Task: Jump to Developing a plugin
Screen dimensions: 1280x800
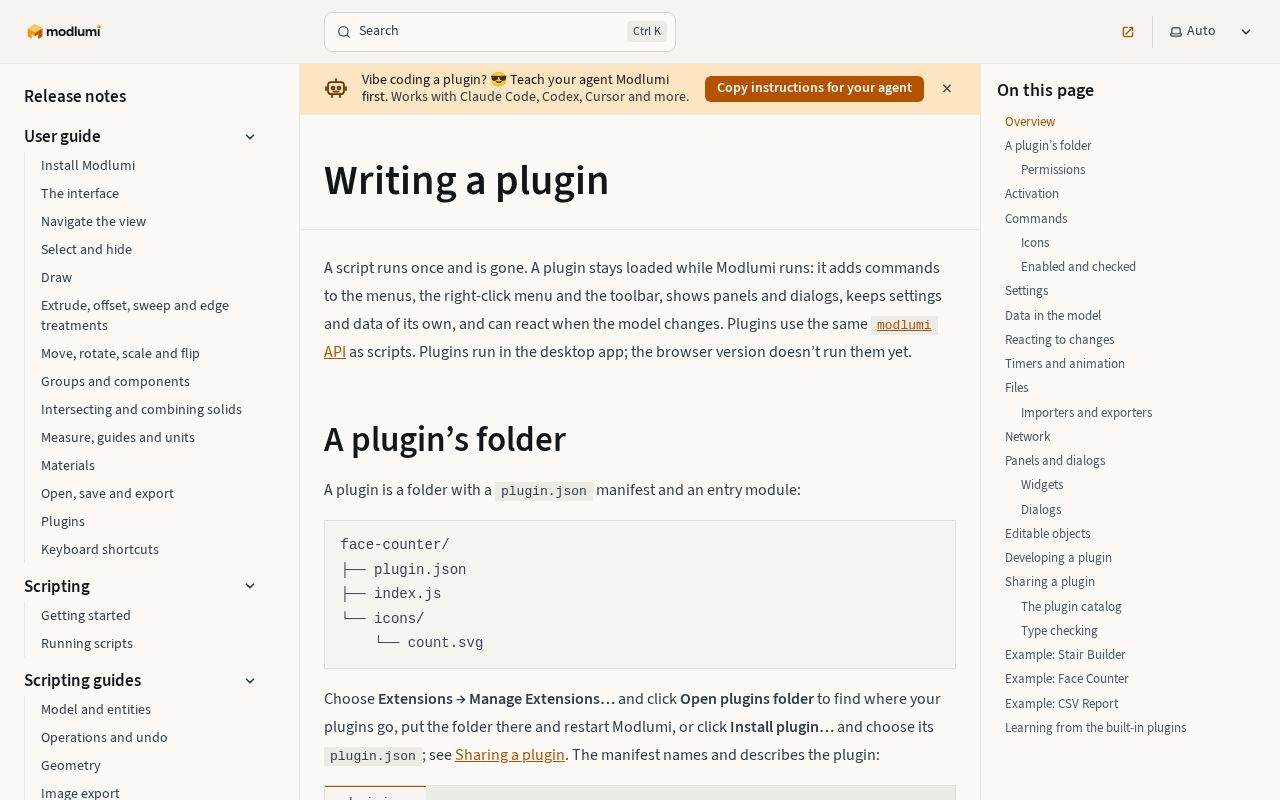Action: pyautogui.click(x=1058, y=558)
